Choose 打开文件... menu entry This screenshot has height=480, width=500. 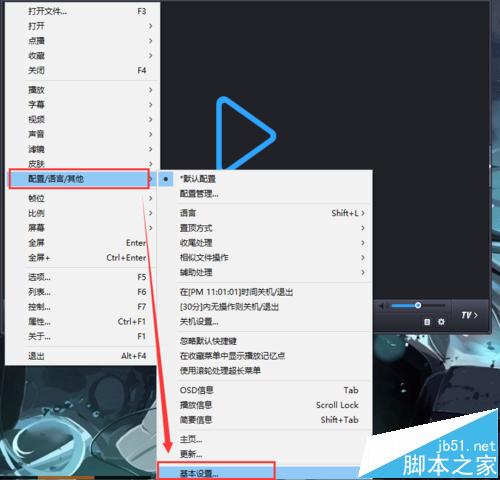[x=83, y=11]
